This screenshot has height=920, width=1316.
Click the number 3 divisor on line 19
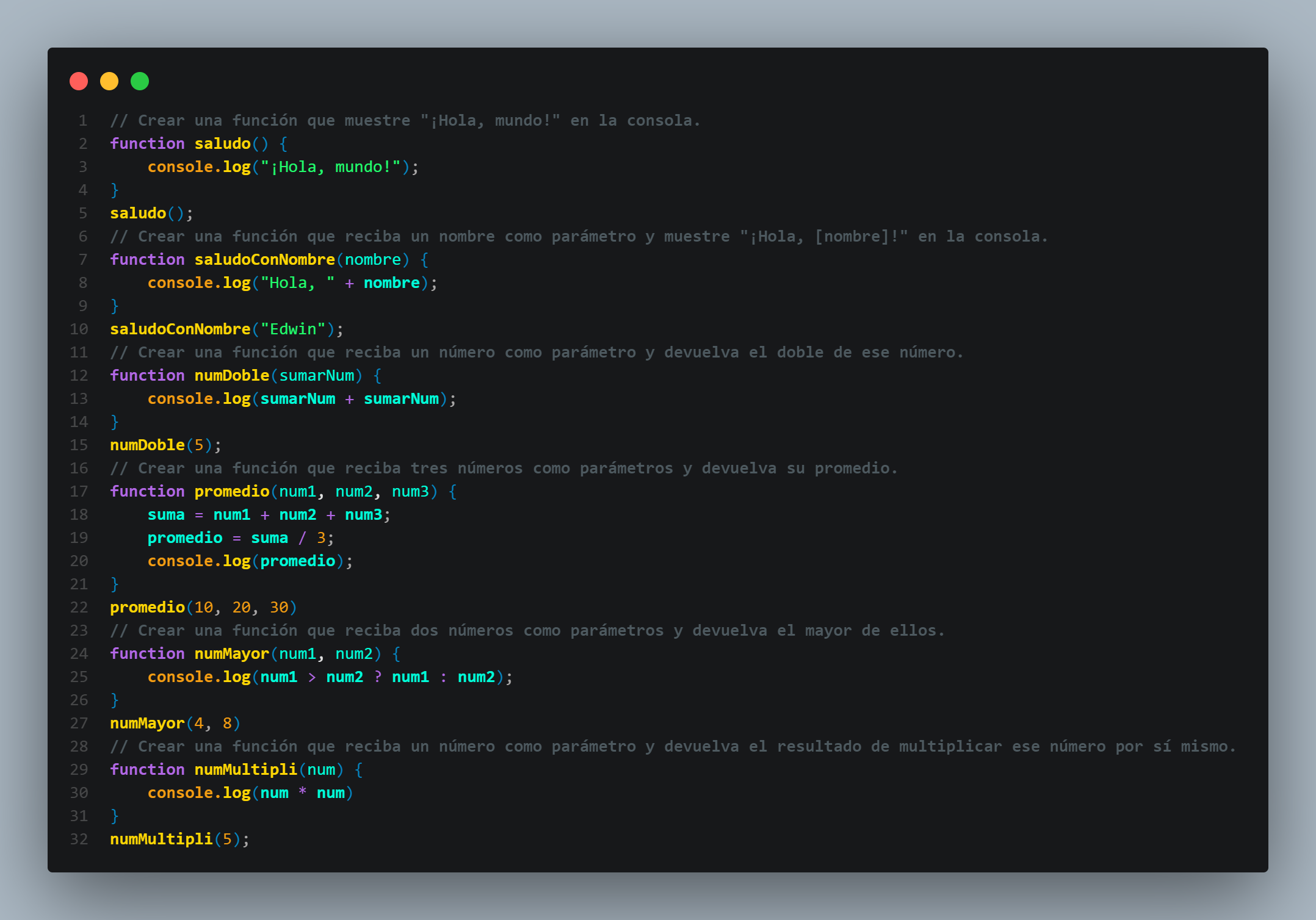(321, 538)
